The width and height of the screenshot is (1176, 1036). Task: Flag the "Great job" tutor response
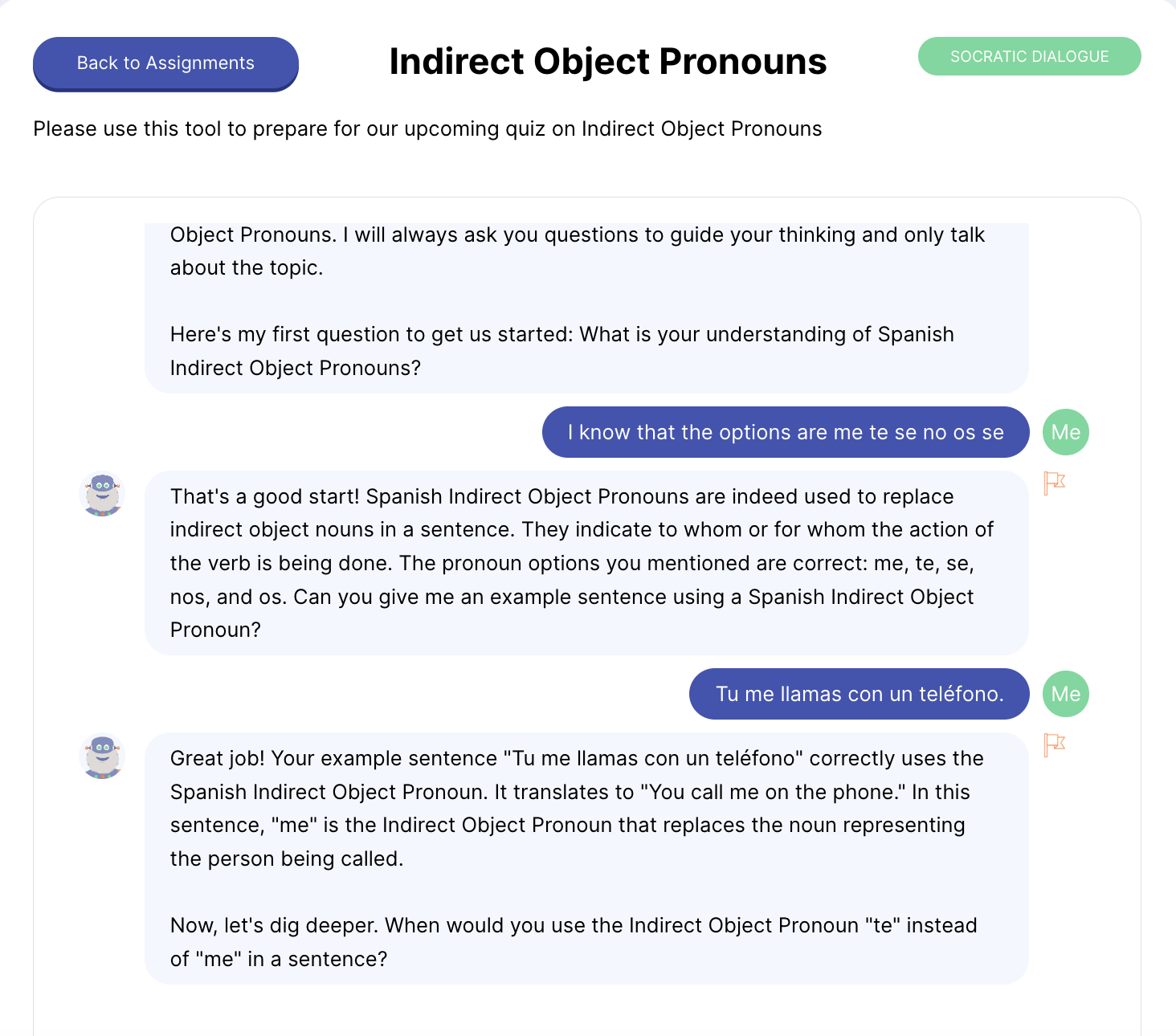[x=1054, y=744]
